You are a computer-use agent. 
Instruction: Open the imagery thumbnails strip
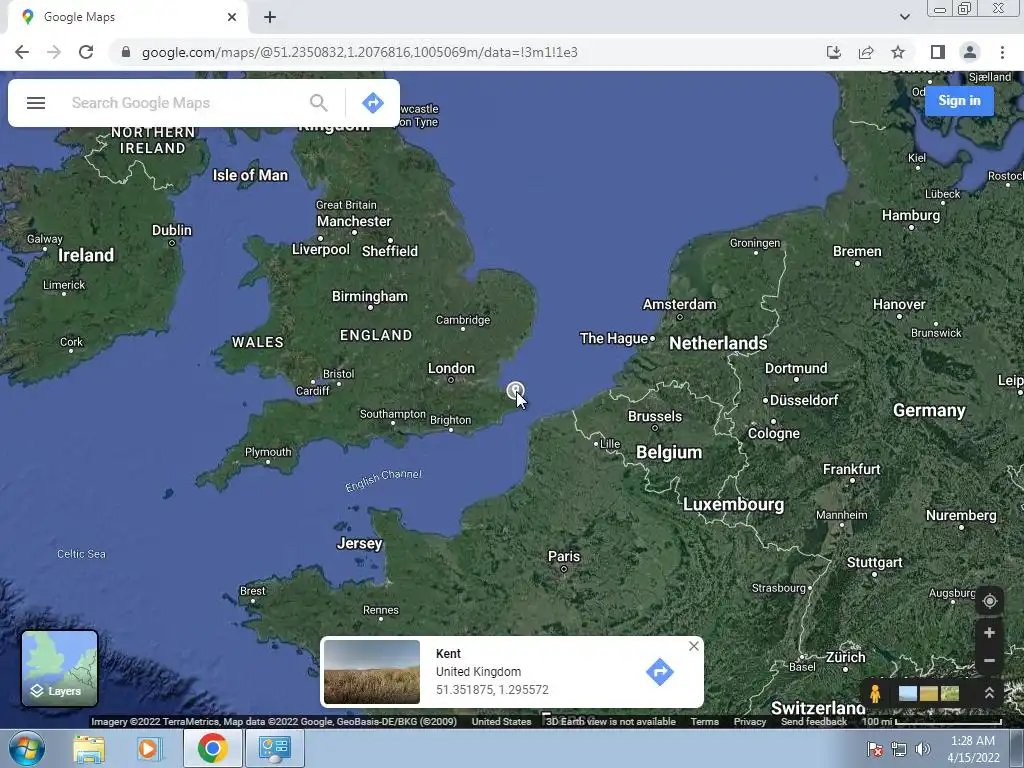(929, 693)
